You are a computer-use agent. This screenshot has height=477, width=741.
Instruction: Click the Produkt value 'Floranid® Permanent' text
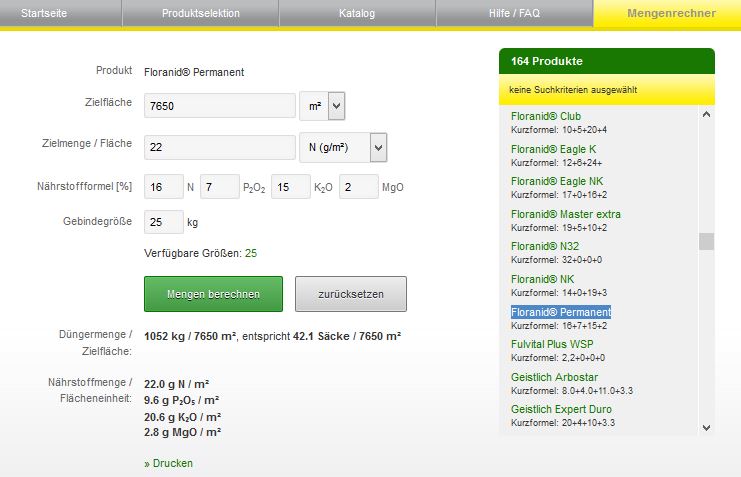[x=194, y=72]
